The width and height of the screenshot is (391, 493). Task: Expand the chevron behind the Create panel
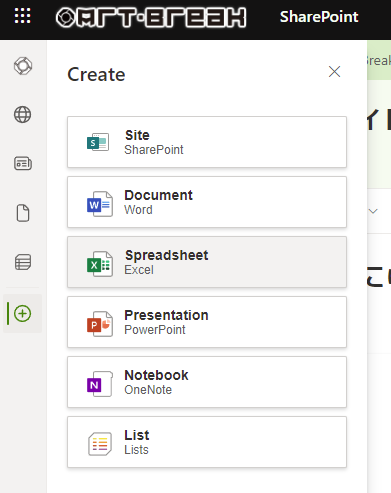(373, 211)
